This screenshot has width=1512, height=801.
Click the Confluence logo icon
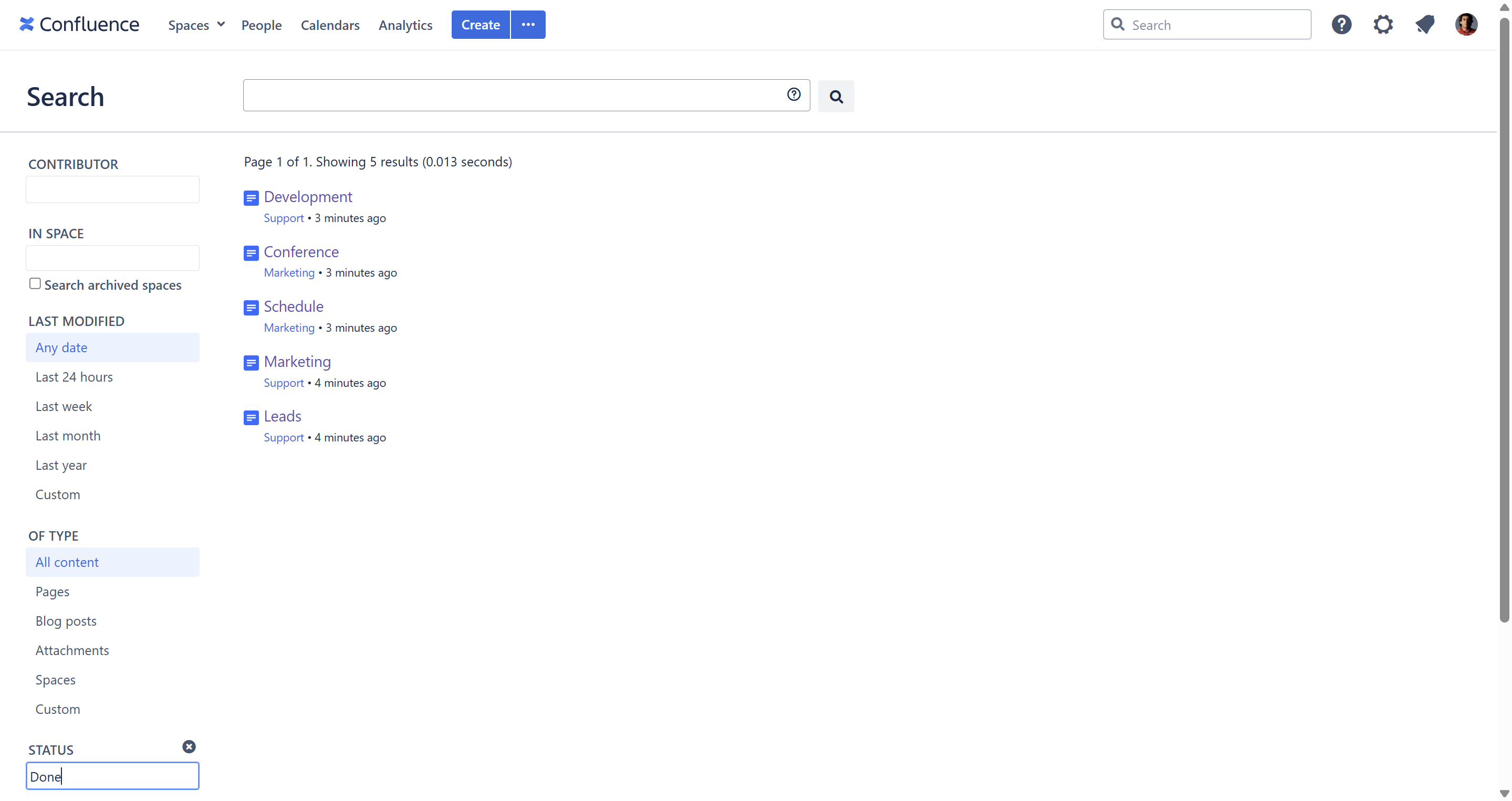pyautogui.click(x=26, y=24)
